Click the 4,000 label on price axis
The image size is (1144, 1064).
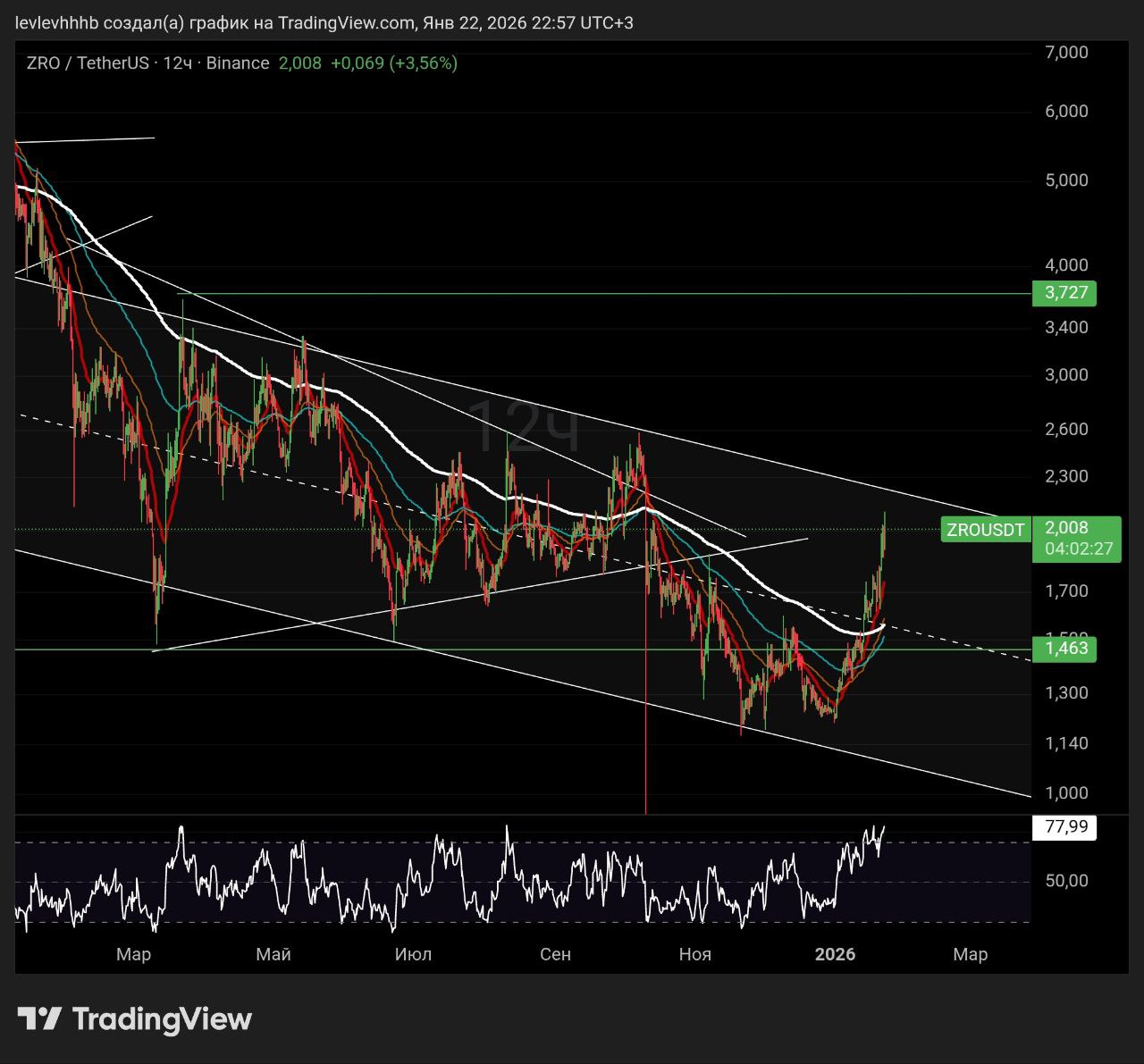tap(1066, 265)
